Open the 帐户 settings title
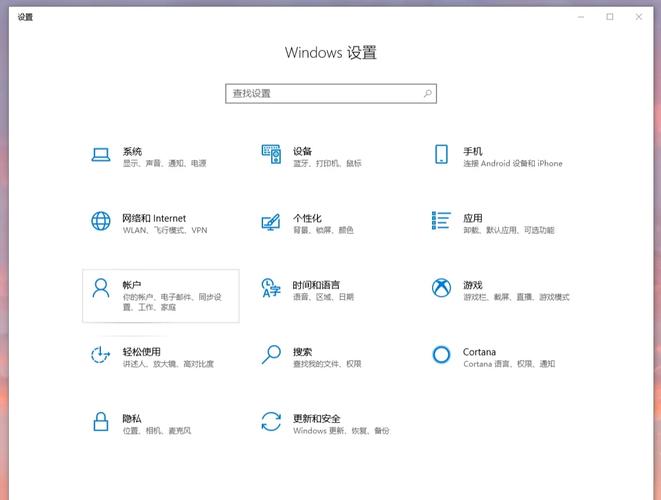The height and width of the screenshot is (500, 661). pyautogui.click(x=132, y=285)
